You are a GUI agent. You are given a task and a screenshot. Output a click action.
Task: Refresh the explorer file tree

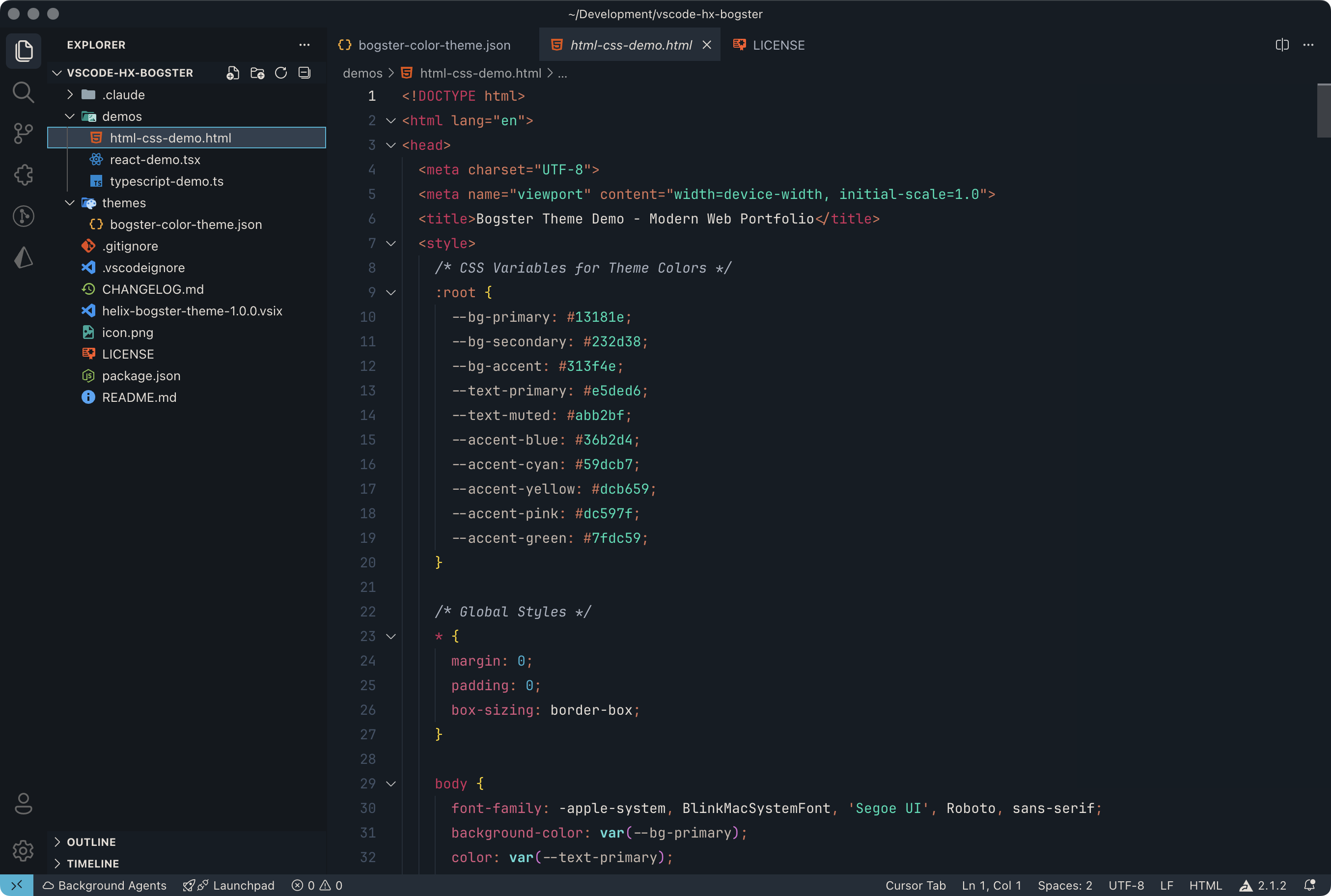pos(280,73)
